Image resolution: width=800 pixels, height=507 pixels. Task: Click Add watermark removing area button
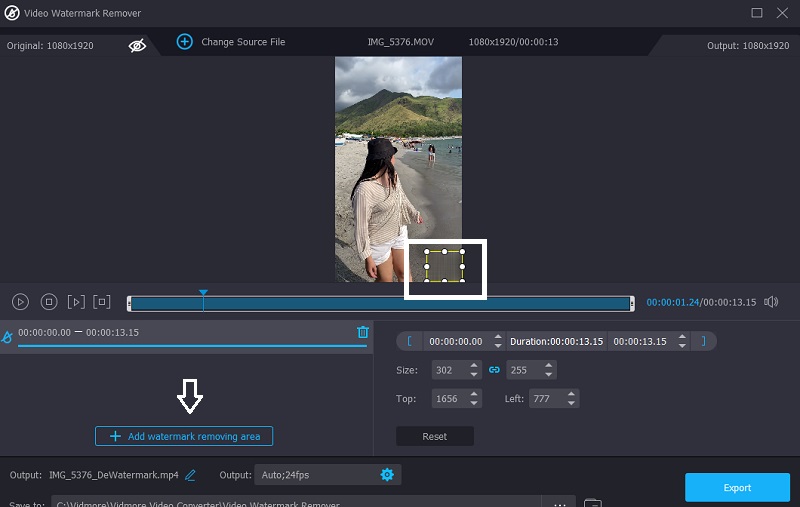pyautogui.click(x=184, y=436)
